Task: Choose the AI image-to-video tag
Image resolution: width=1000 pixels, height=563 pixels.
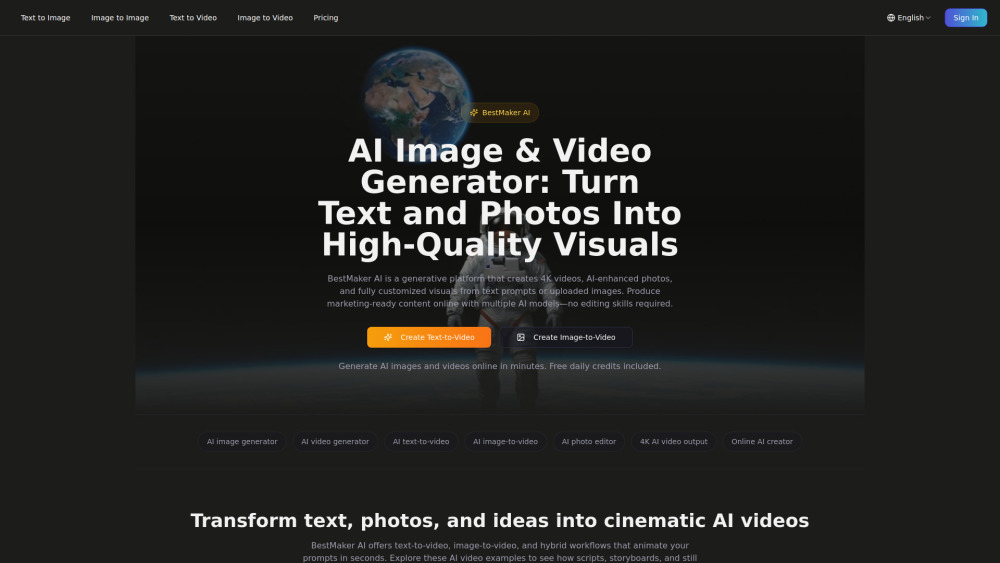Action: [x=505, y=441]
